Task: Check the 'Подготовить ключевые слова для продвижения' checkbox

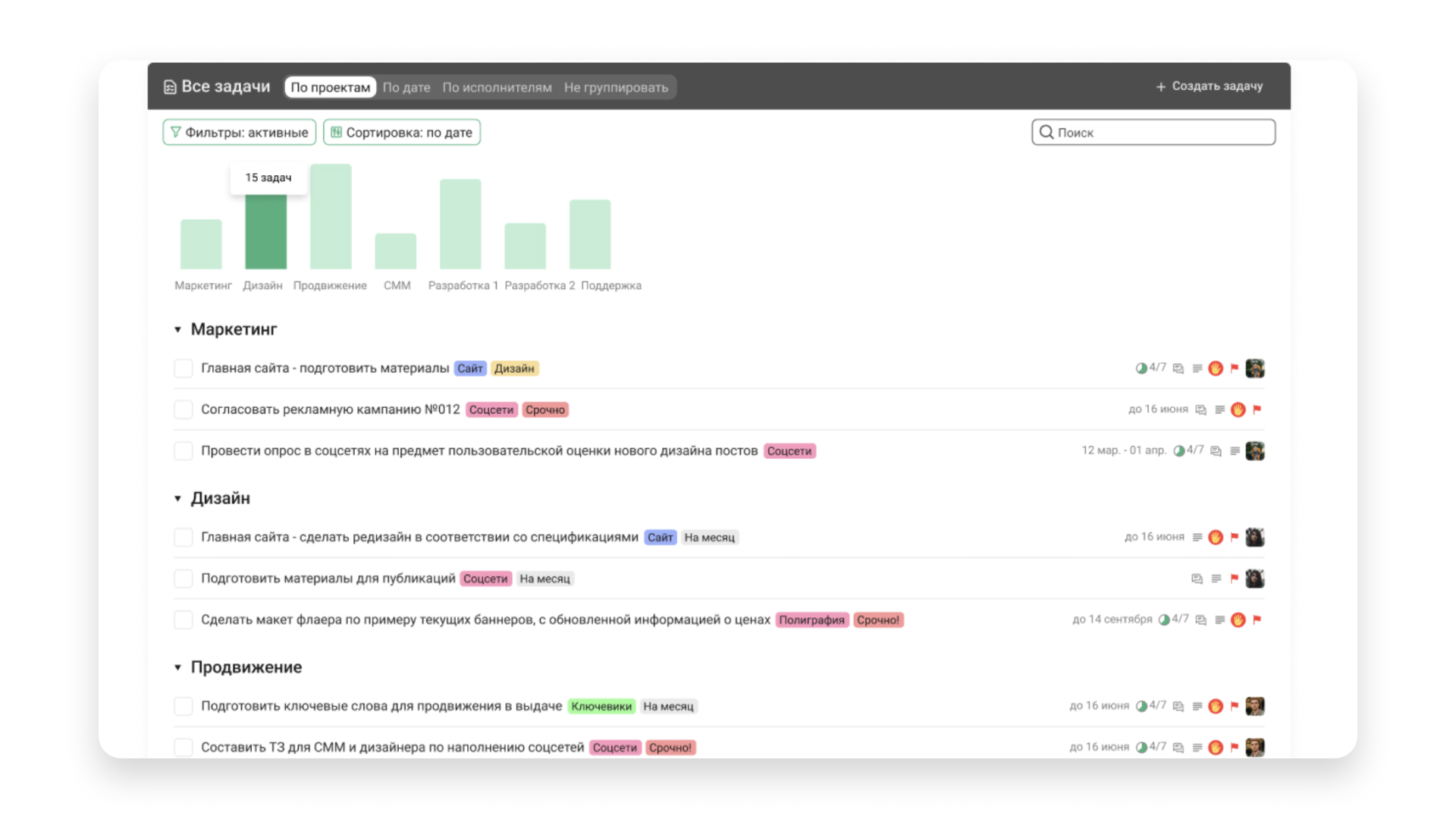Action: [183, 706]
